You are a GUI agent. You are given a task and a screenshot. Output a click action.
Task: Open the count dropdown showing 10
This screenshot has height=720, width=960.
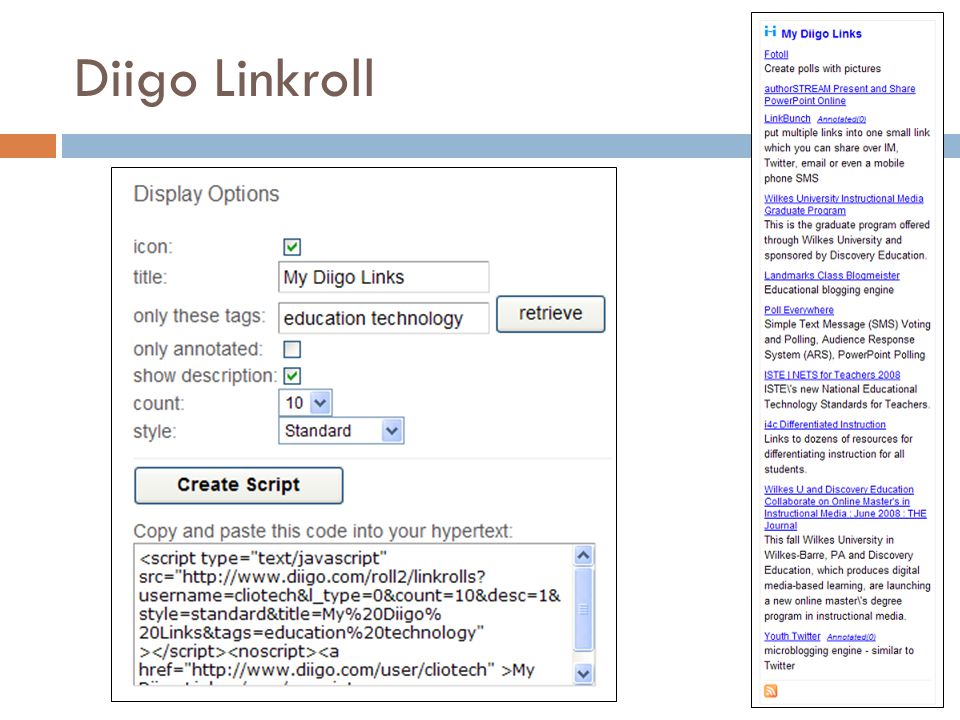pyautogui.click(x=306, y=403)
